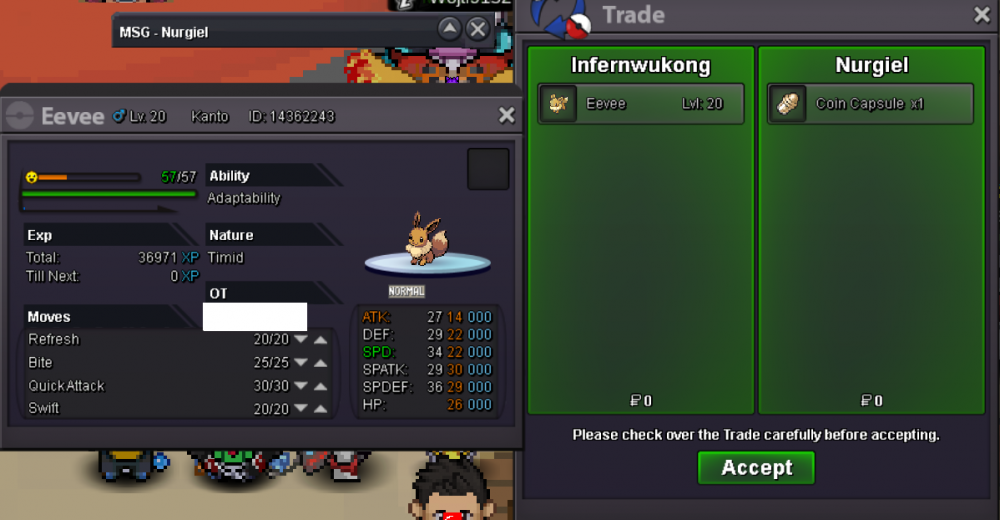Close the Eevee summary panel

(506, 115)
